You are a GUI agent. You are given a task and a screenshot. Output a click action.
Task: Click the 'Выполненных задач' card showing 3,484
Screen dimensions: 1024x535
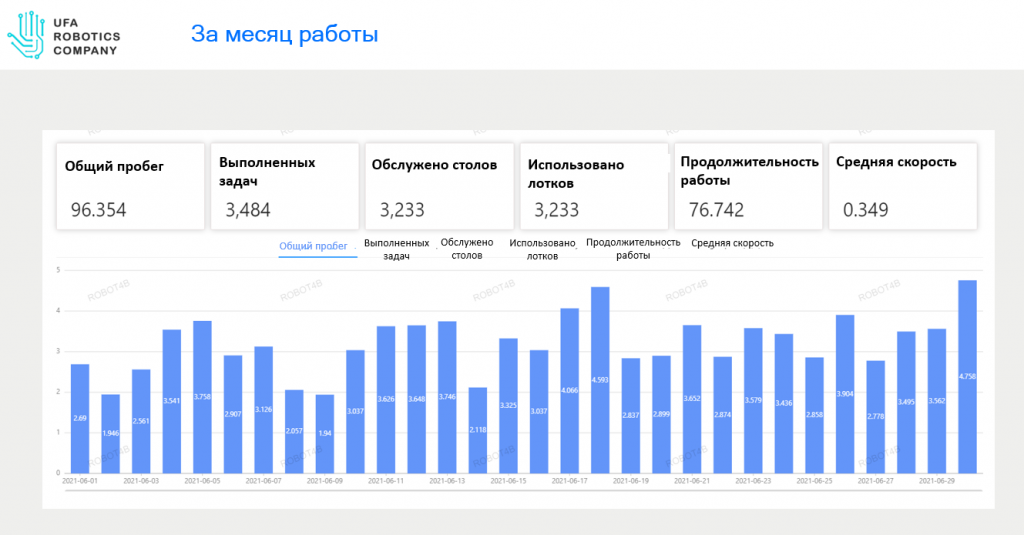tap(285, 187)
